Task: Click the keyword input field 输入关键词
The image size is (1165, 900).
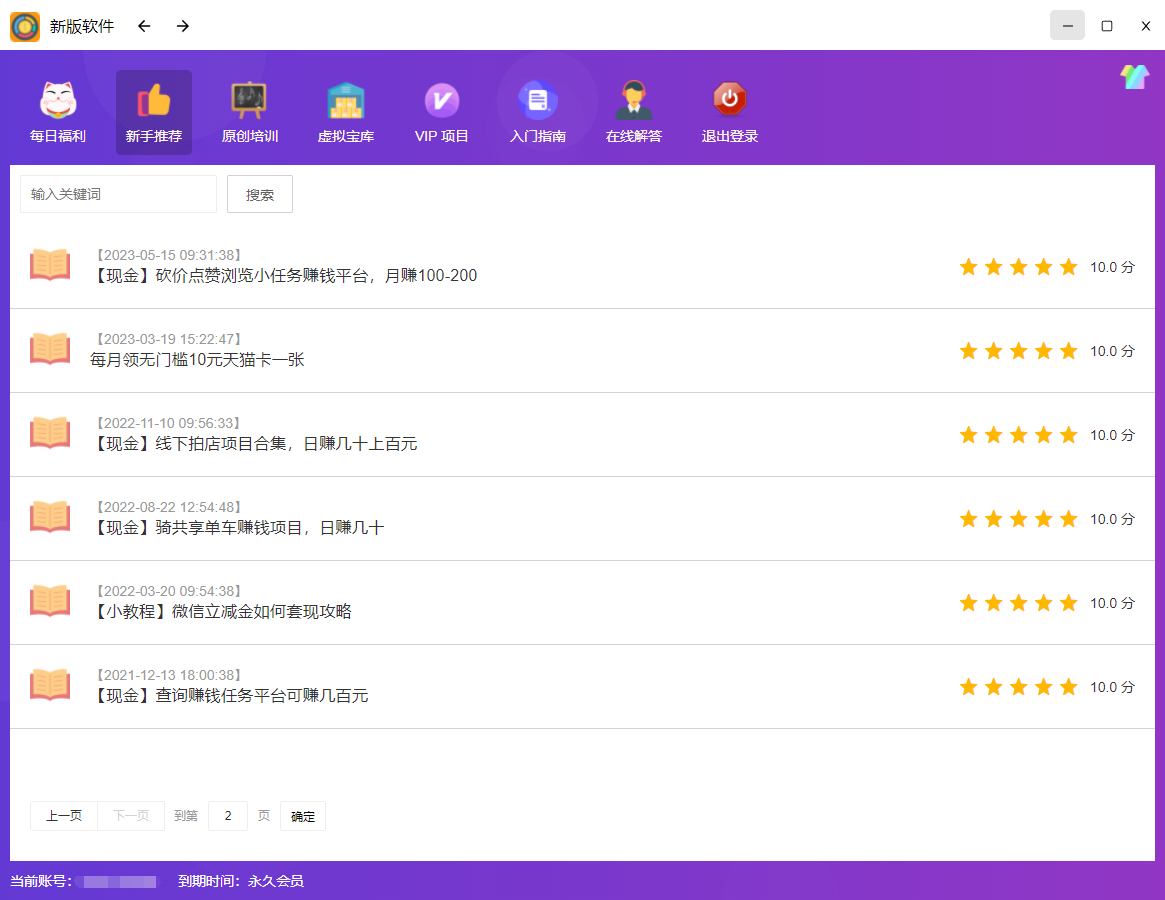Action: 117,194
